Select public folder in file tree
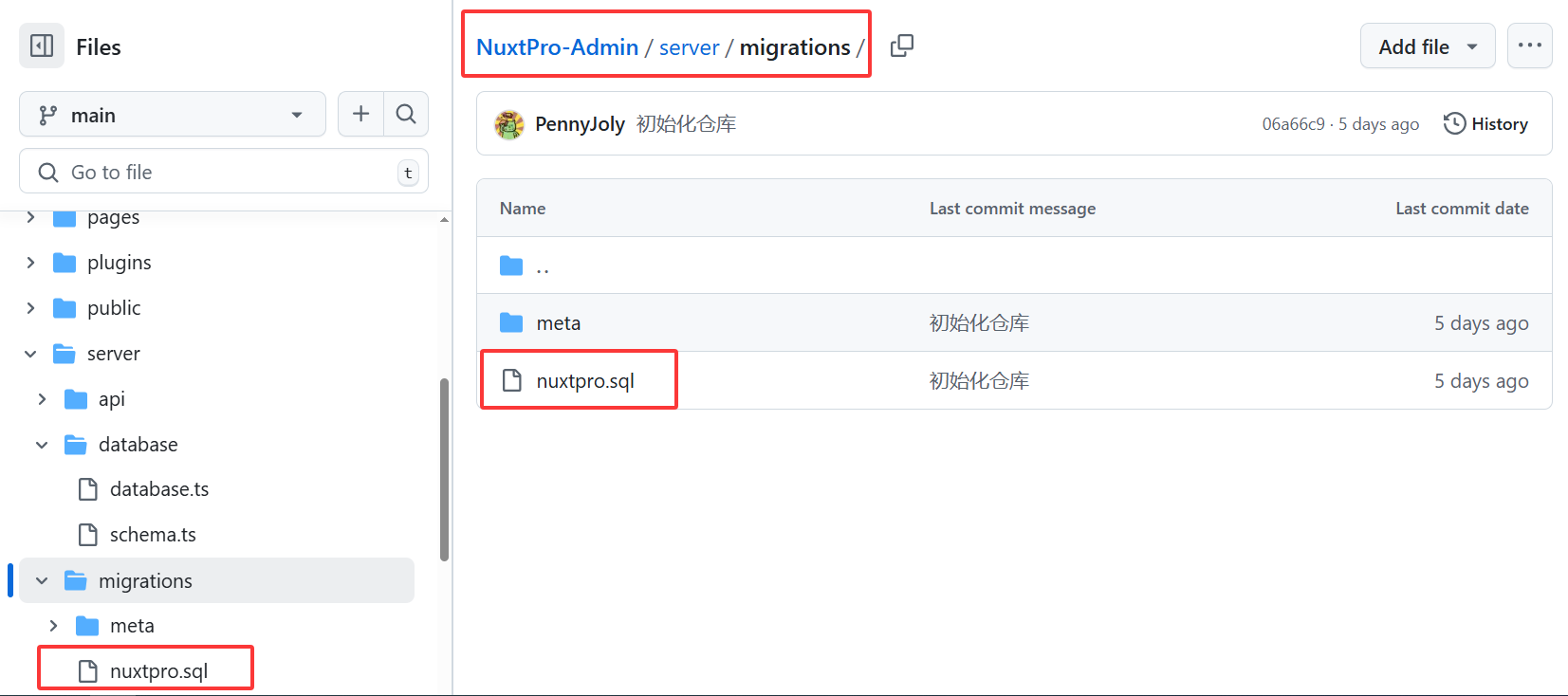The image size is (1568, 696). 114,308
